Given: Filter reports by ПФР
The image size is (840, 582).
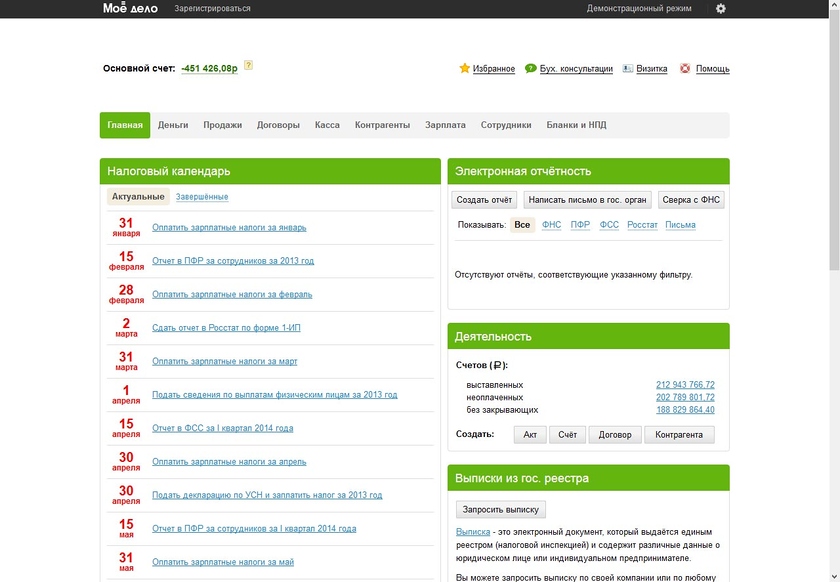Looking at the screenshot, I should coord(580,225).
